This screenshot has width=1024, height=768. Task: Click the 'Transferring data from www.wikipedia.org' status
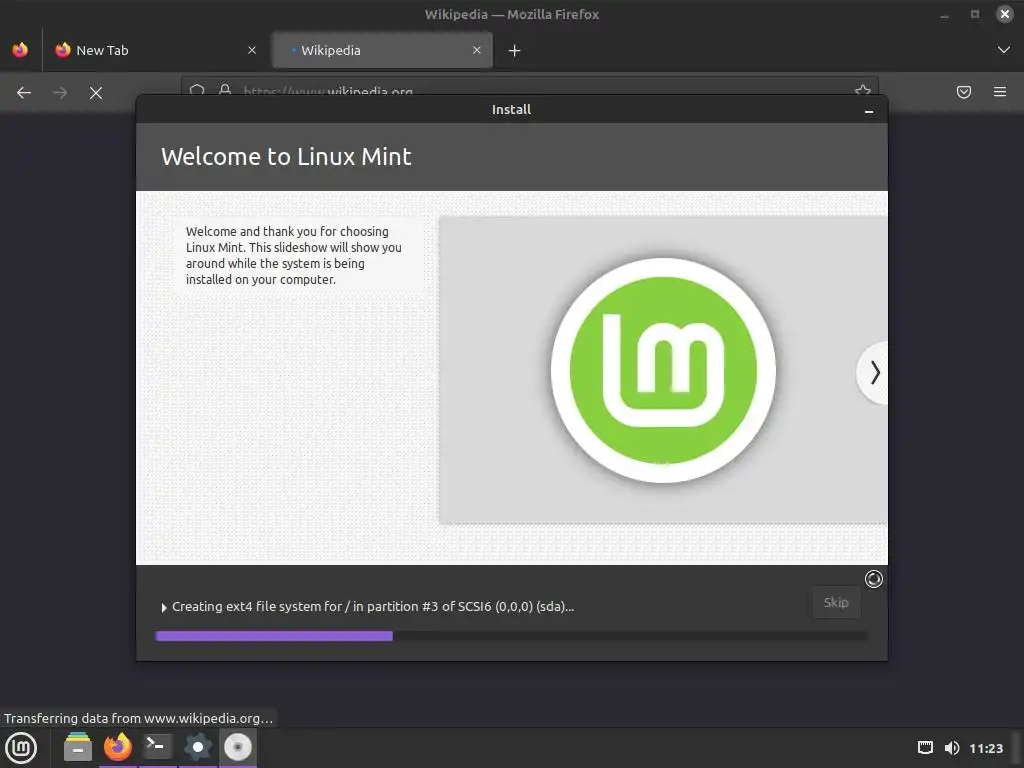tap(138, 718)
